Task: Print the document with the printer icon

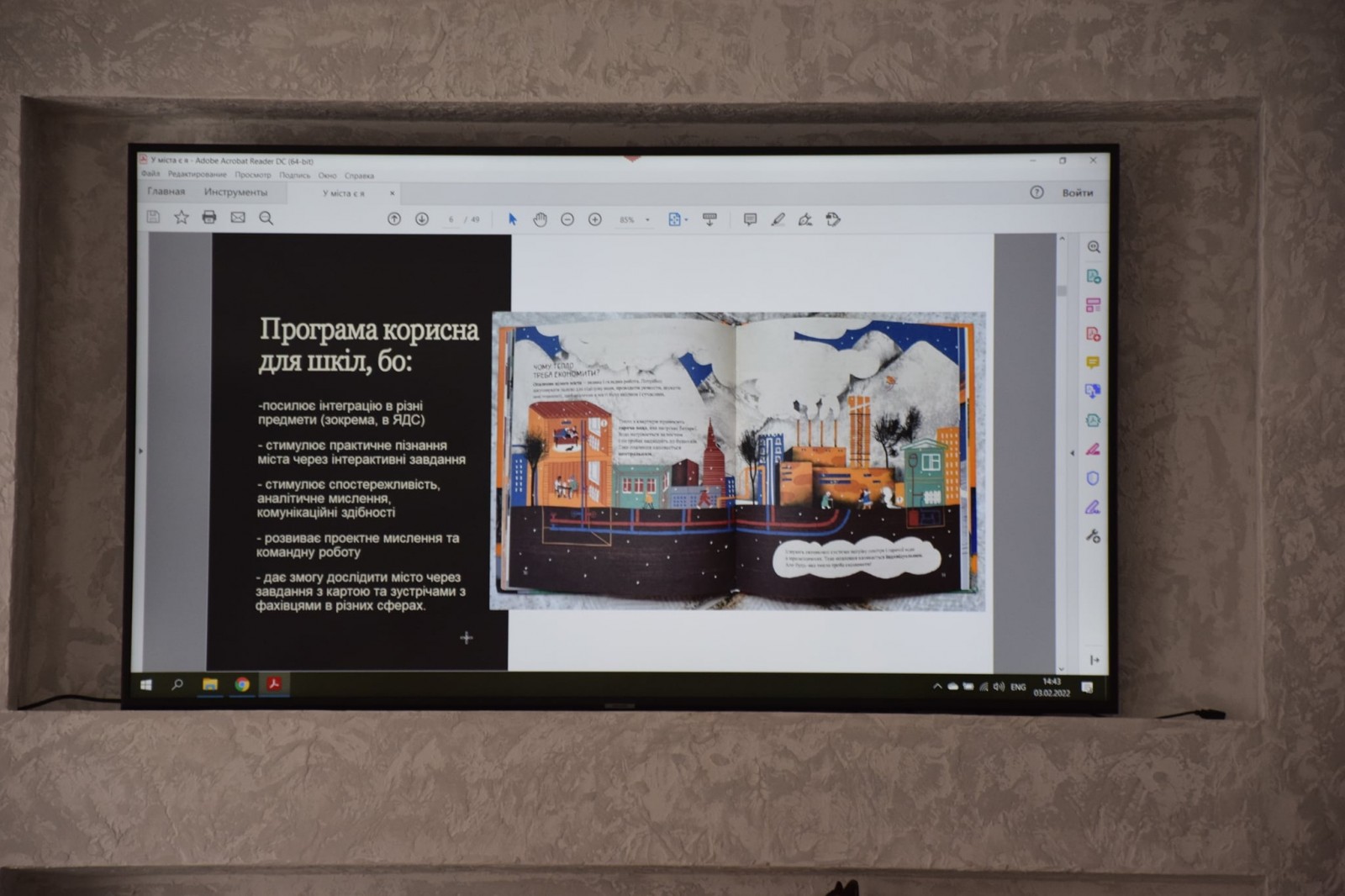Action: tap(209, 218)
